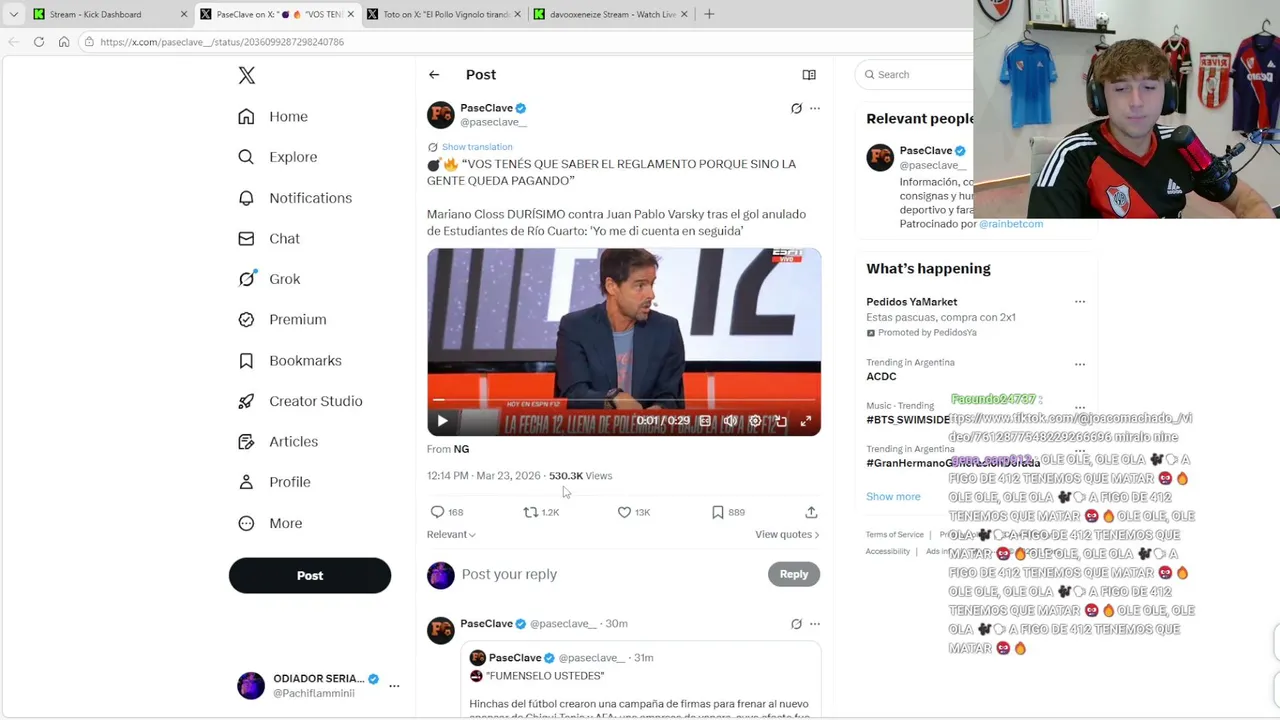This screenshot has width=1280, height=720.
Task: Click the browser home icon
Action: [64, 42]
